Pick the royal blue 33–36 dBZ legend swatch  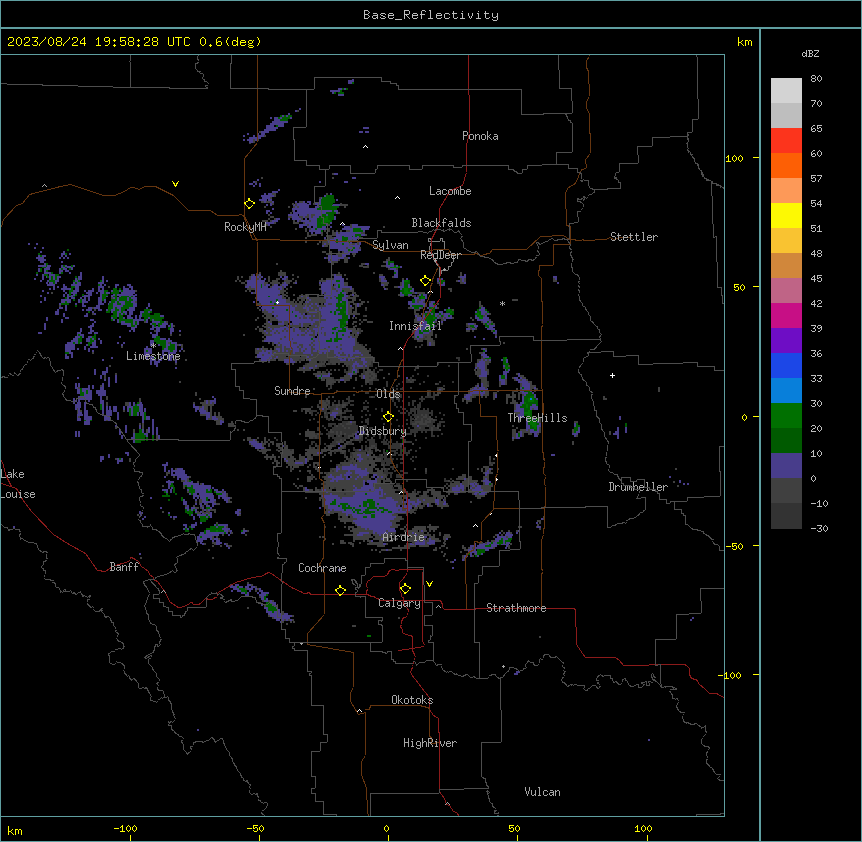(x=786, y=366)
